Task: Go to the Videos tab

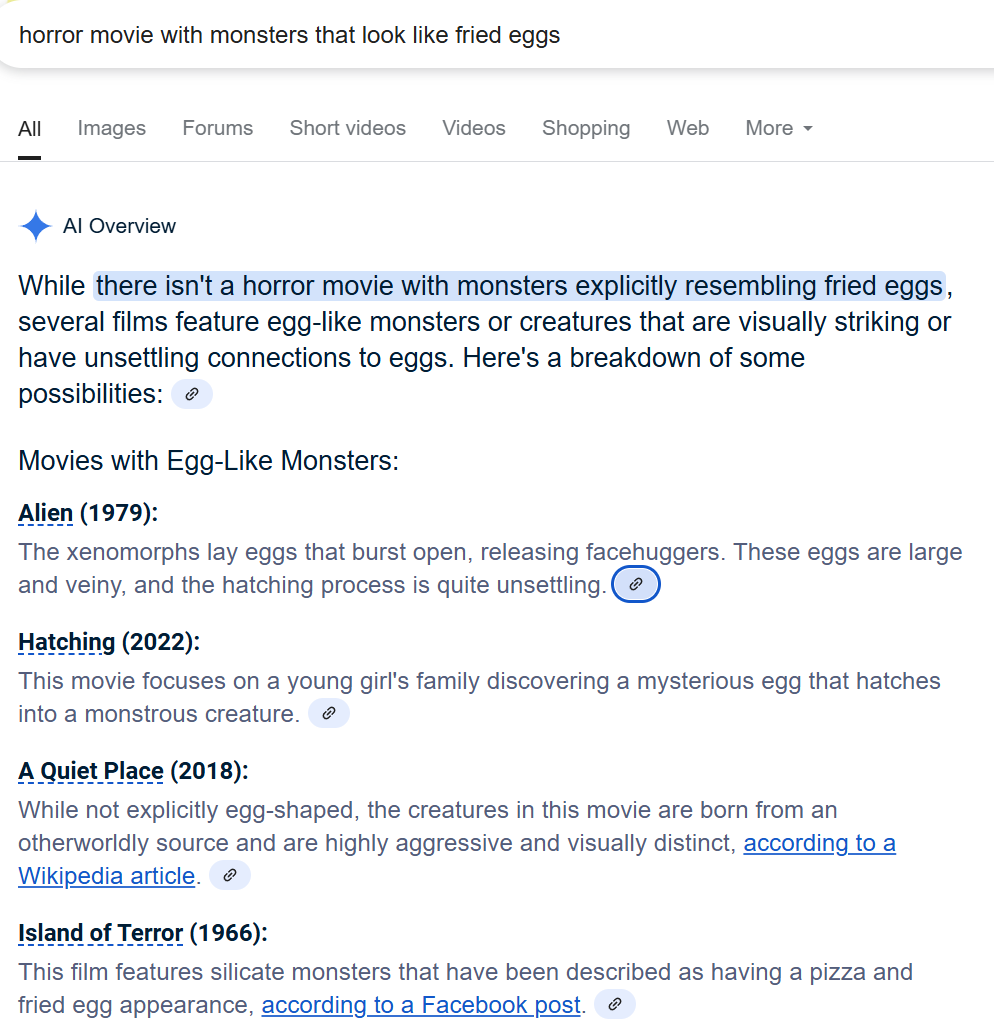Action: click(x=474, y=128)
